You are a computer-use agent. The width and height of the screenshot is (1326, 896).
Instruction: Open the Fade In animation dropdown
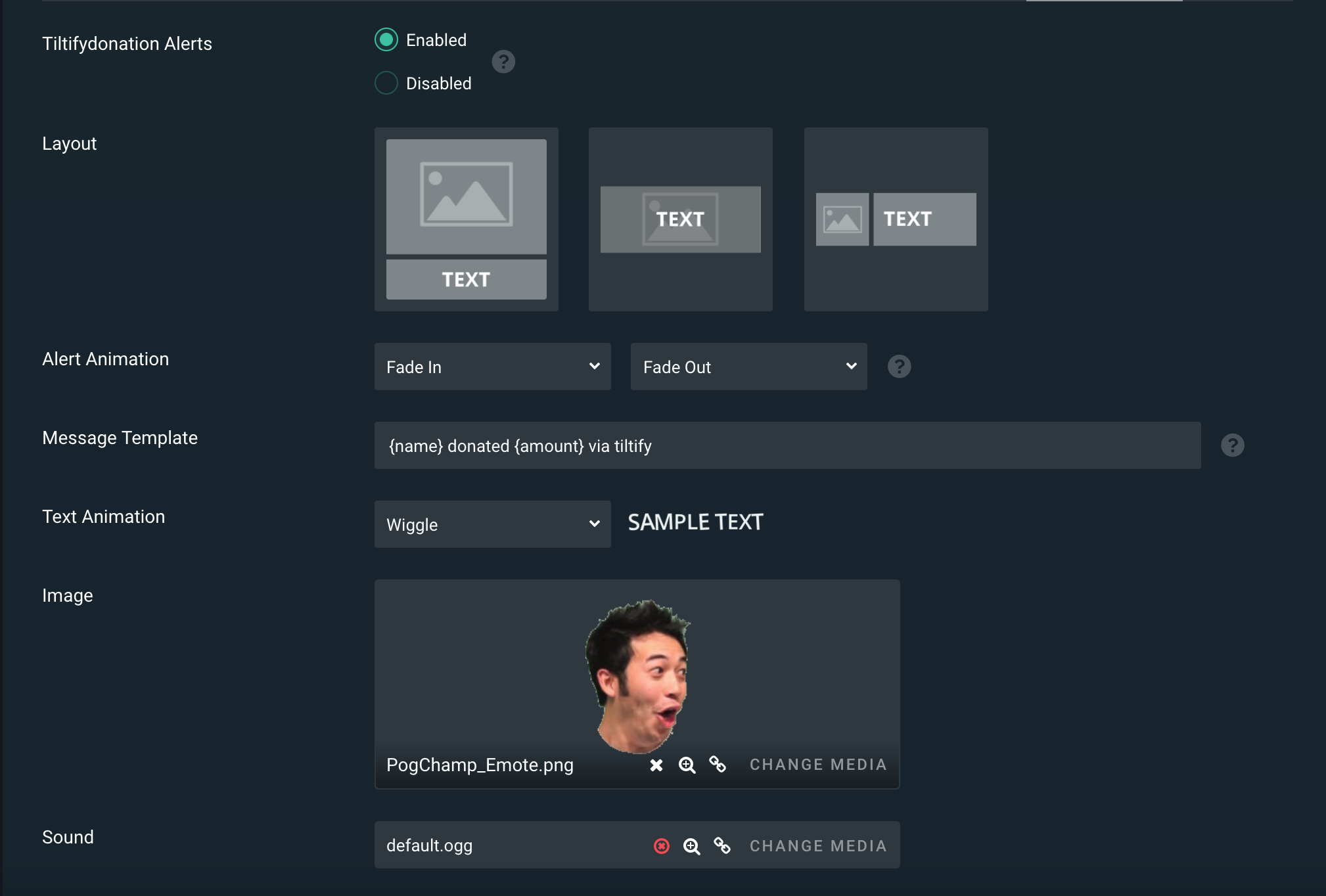[493, 367]
